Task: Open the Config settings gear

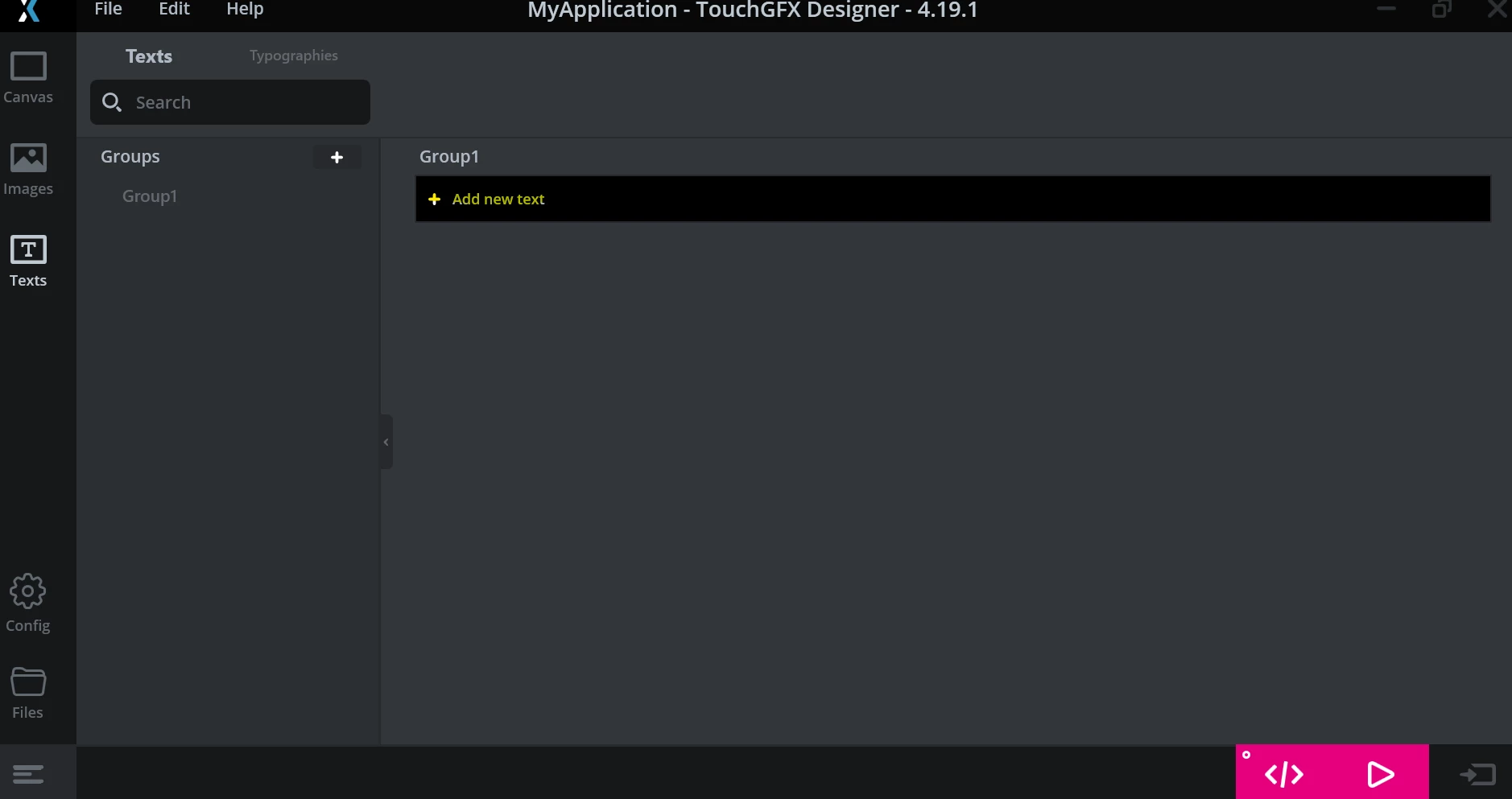Action: coord(28,603)
